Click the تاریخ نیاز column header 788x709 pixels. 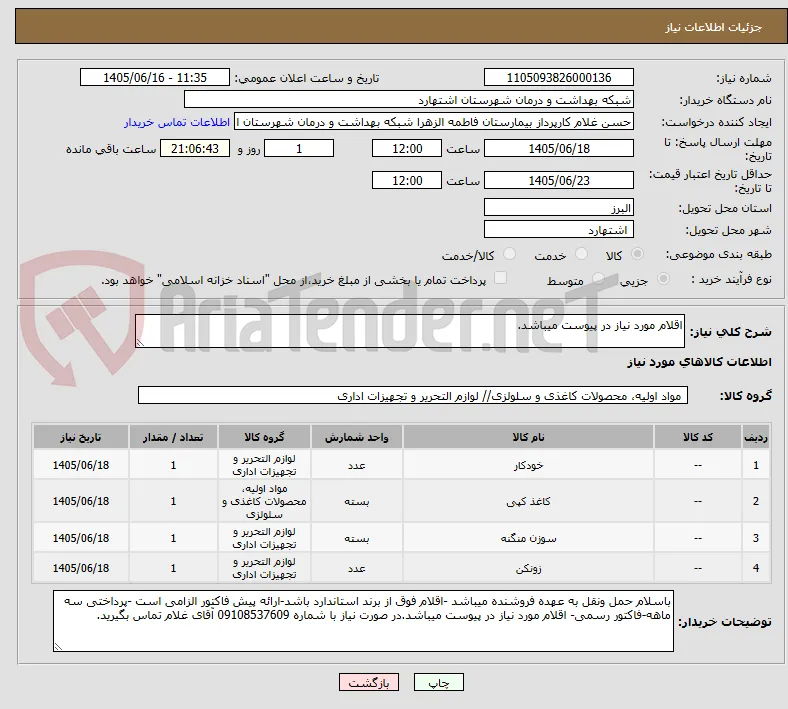[81, 437]
